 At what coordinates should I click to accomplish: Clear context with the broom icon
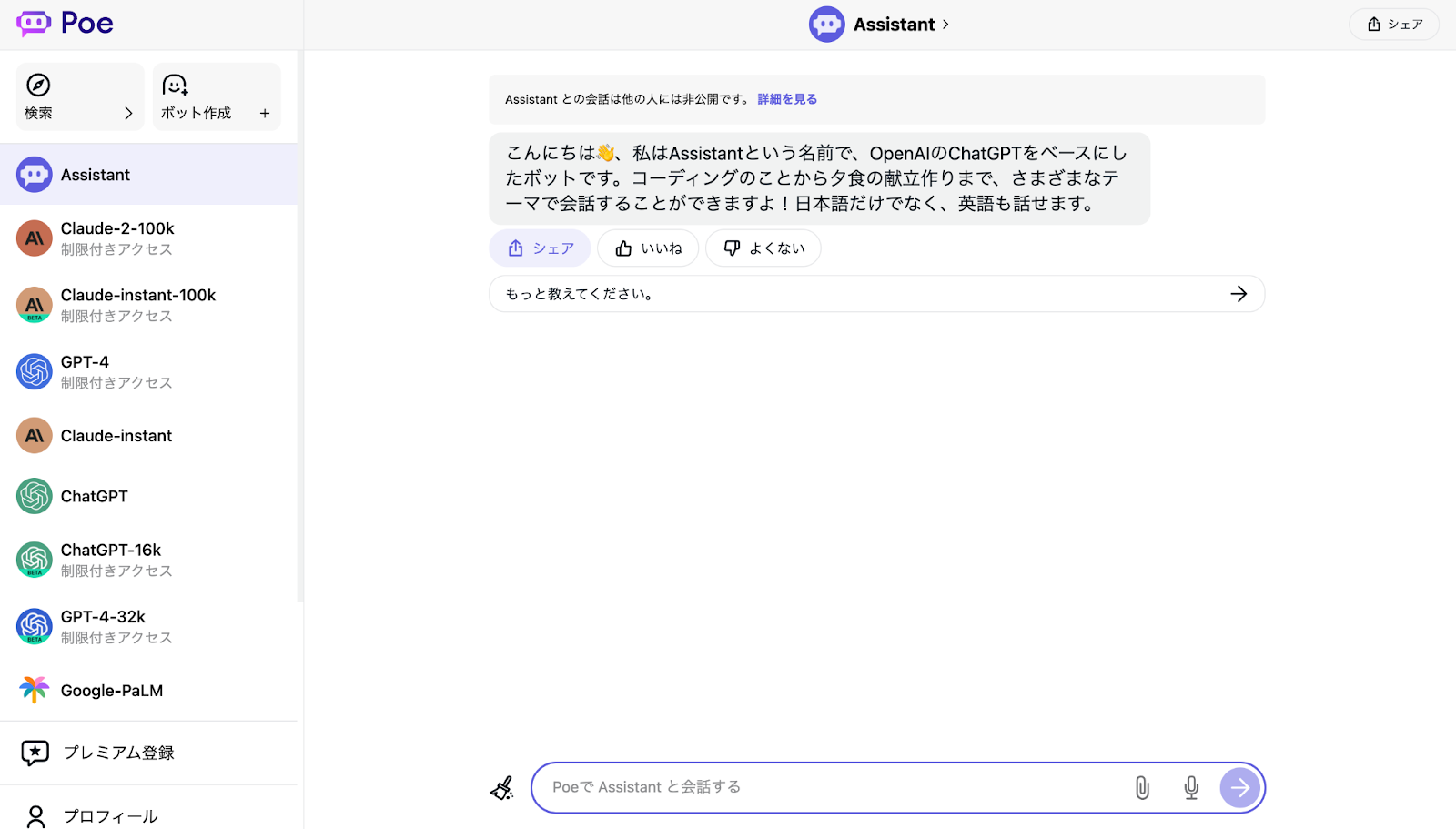(x=502, y=787)
